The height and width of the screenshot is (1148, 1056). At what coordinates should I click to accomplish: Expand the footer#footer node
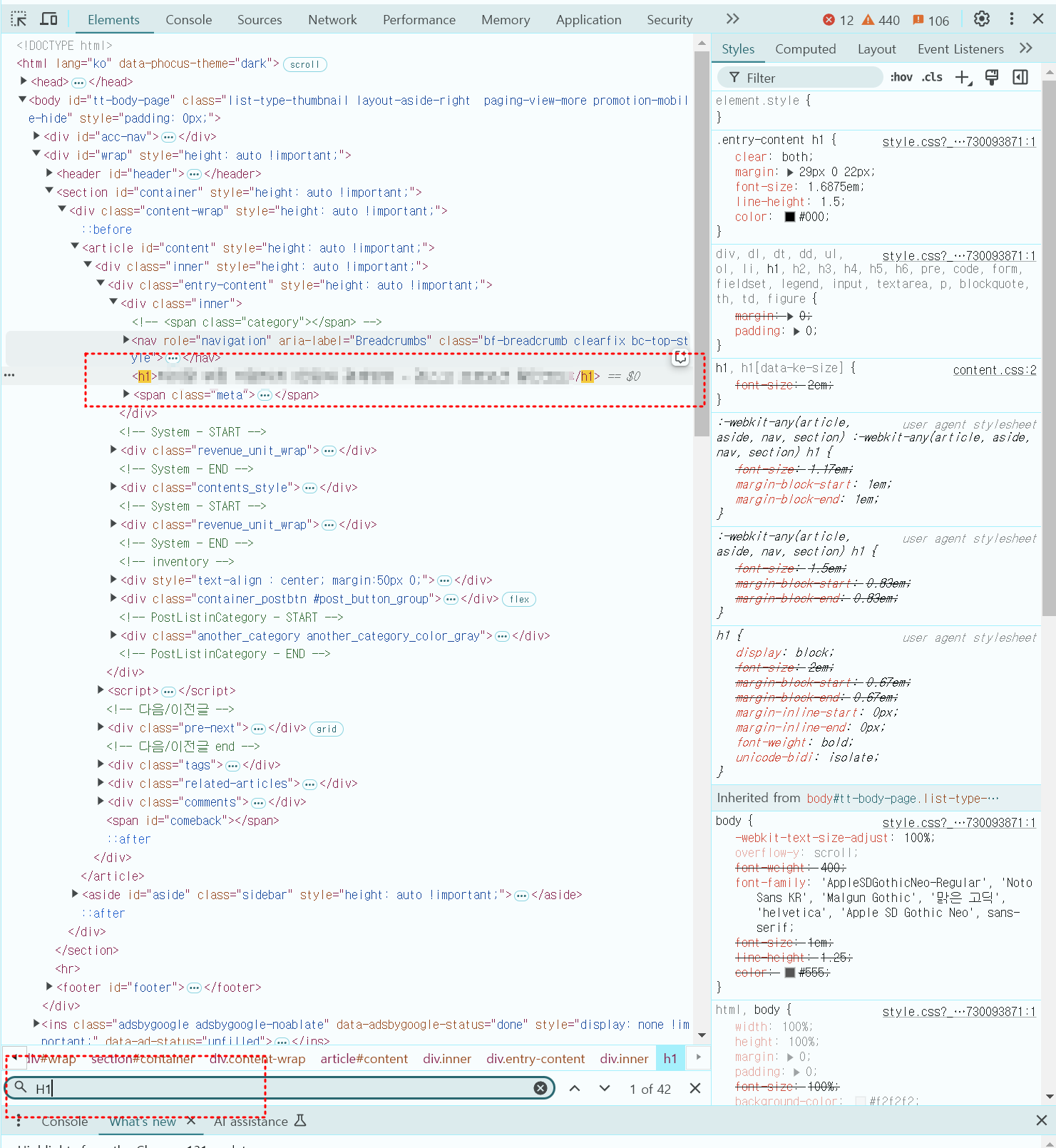click(x=49, y=987)
